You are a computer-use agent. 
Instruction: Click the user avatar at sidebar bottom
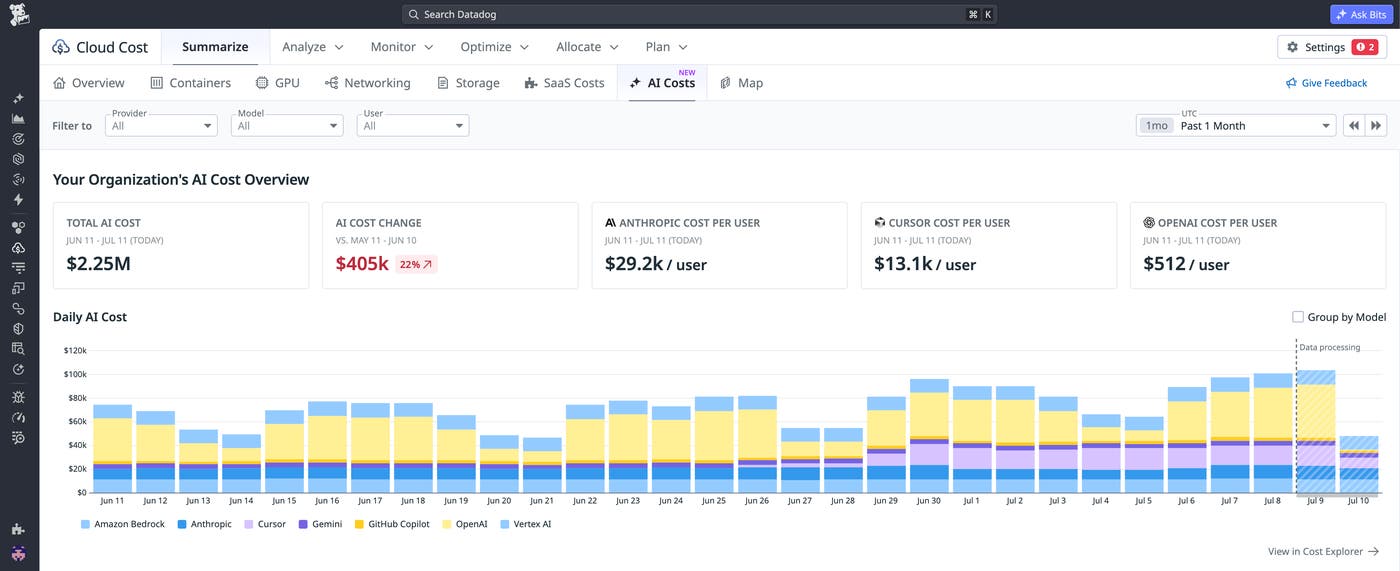click(18, 553)
